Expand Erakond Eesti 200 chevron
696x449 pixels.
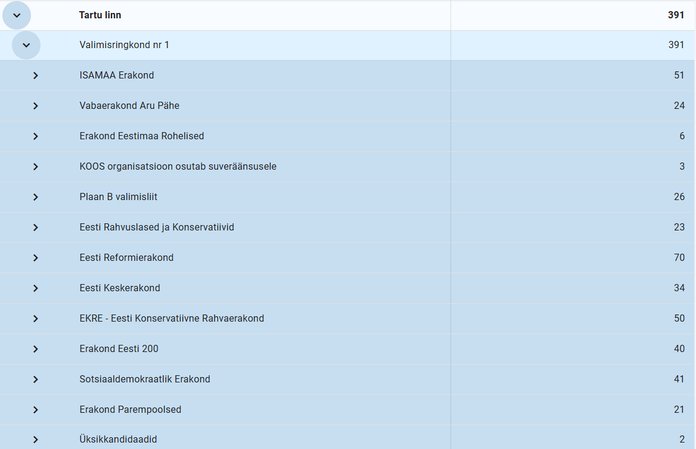(x=35, y=349)
